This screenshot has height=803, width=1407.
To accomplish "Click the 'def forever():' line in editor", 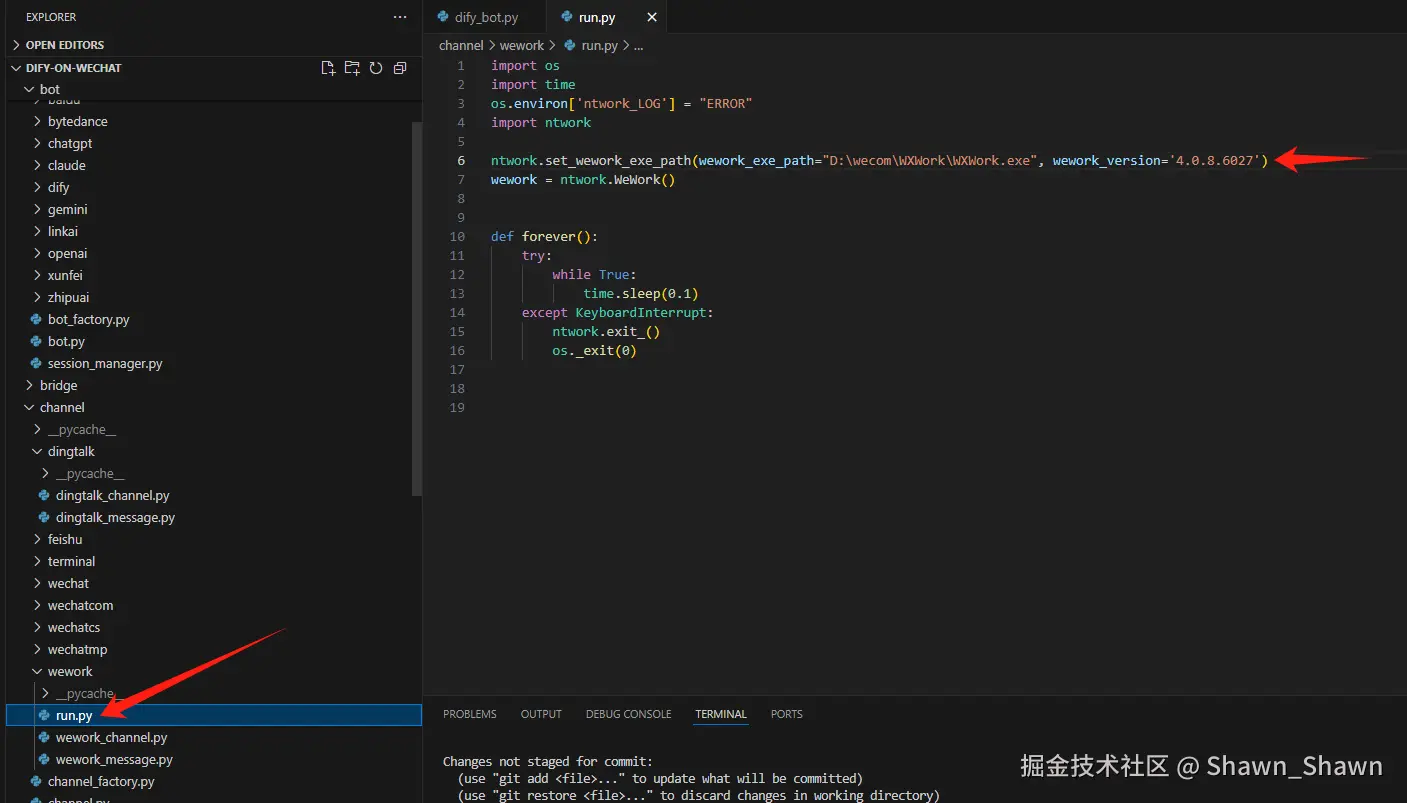I will point(544,236).
